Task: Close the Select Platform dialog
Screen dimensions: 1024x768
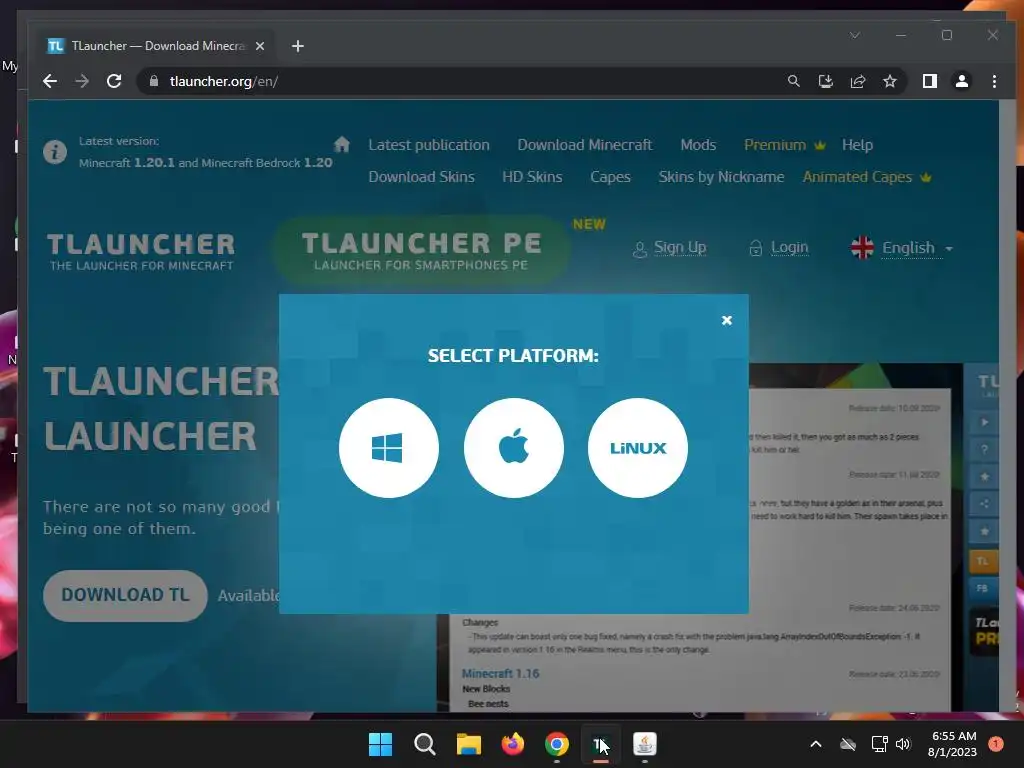Action: point(727,320)
